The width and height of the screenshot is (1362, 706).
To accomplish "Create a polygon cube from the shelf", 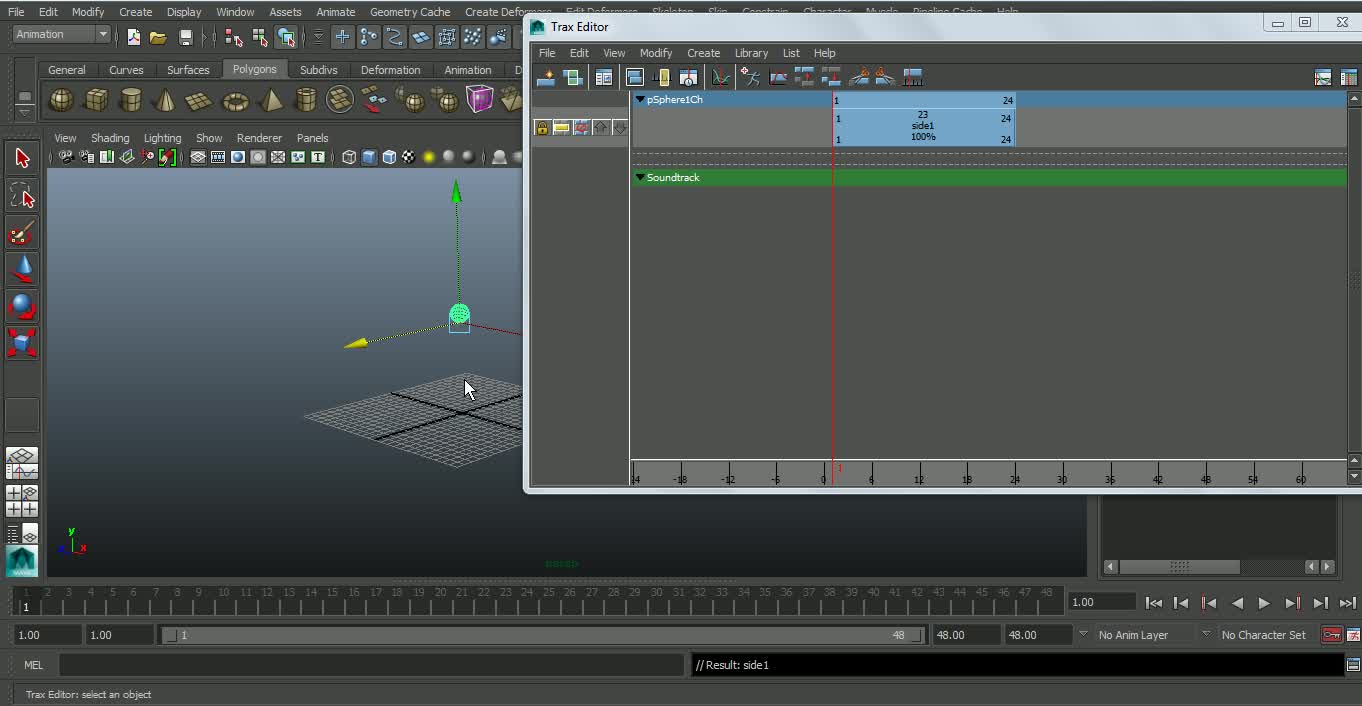I will [97, 100].
